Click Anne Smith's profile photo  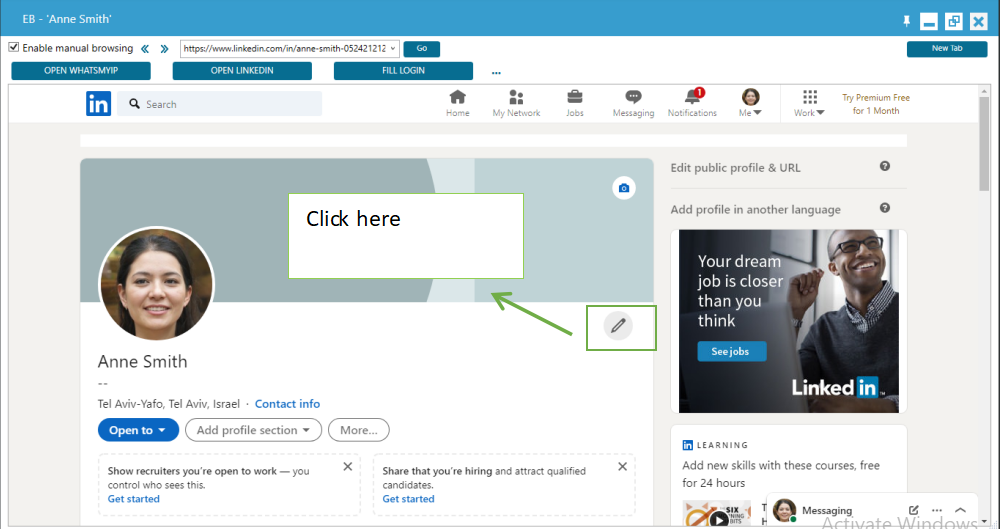pos(156,283)
